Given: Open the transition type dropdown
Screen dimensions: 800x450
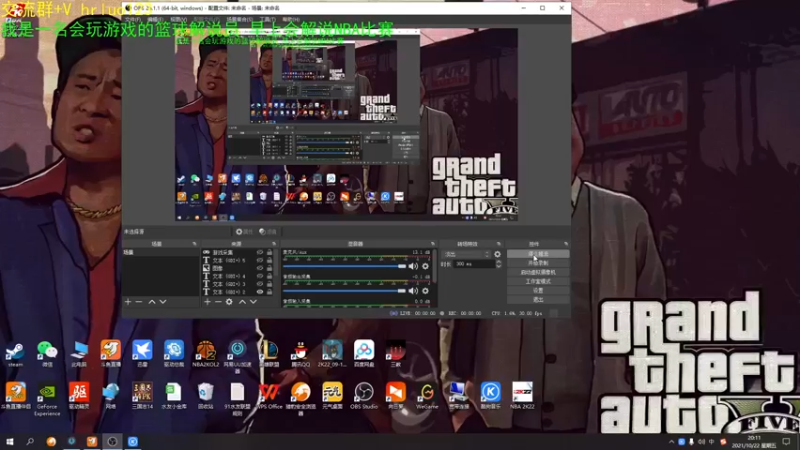Looking at the screenshot, I should click(x=467, y=254).
